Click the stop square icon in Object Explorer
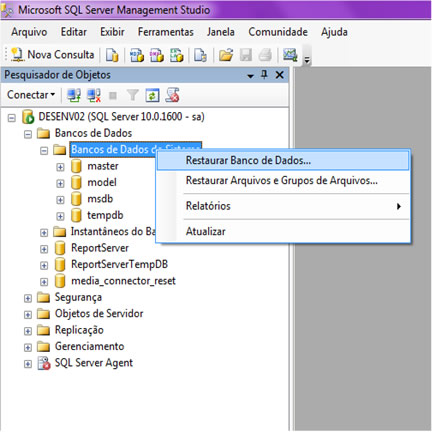Viewport: 433px width, 433px height. pyautogui.click(x=113, y=96)
